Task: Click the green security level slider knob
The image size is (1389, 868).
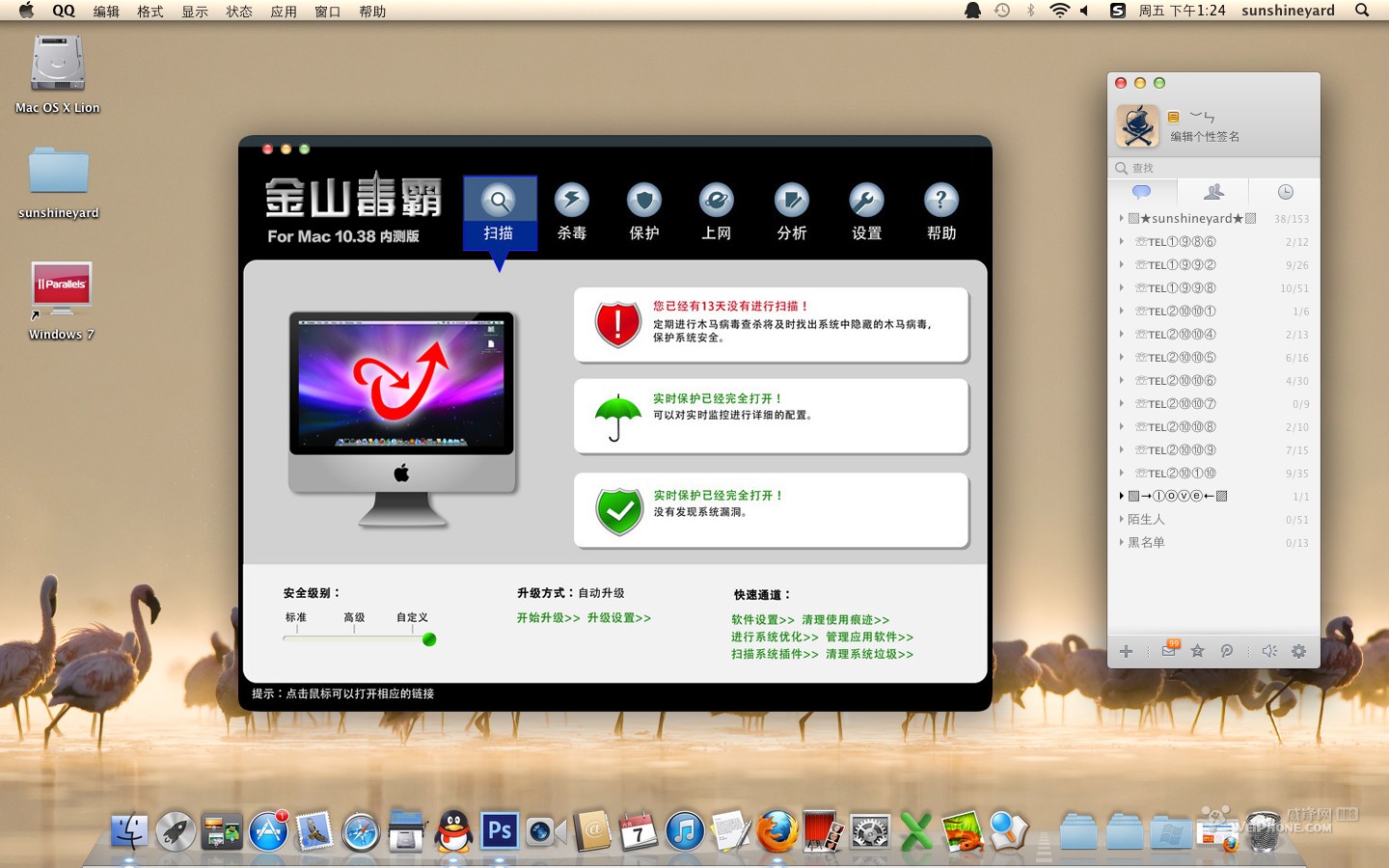Action: click(x=429, y=639)
